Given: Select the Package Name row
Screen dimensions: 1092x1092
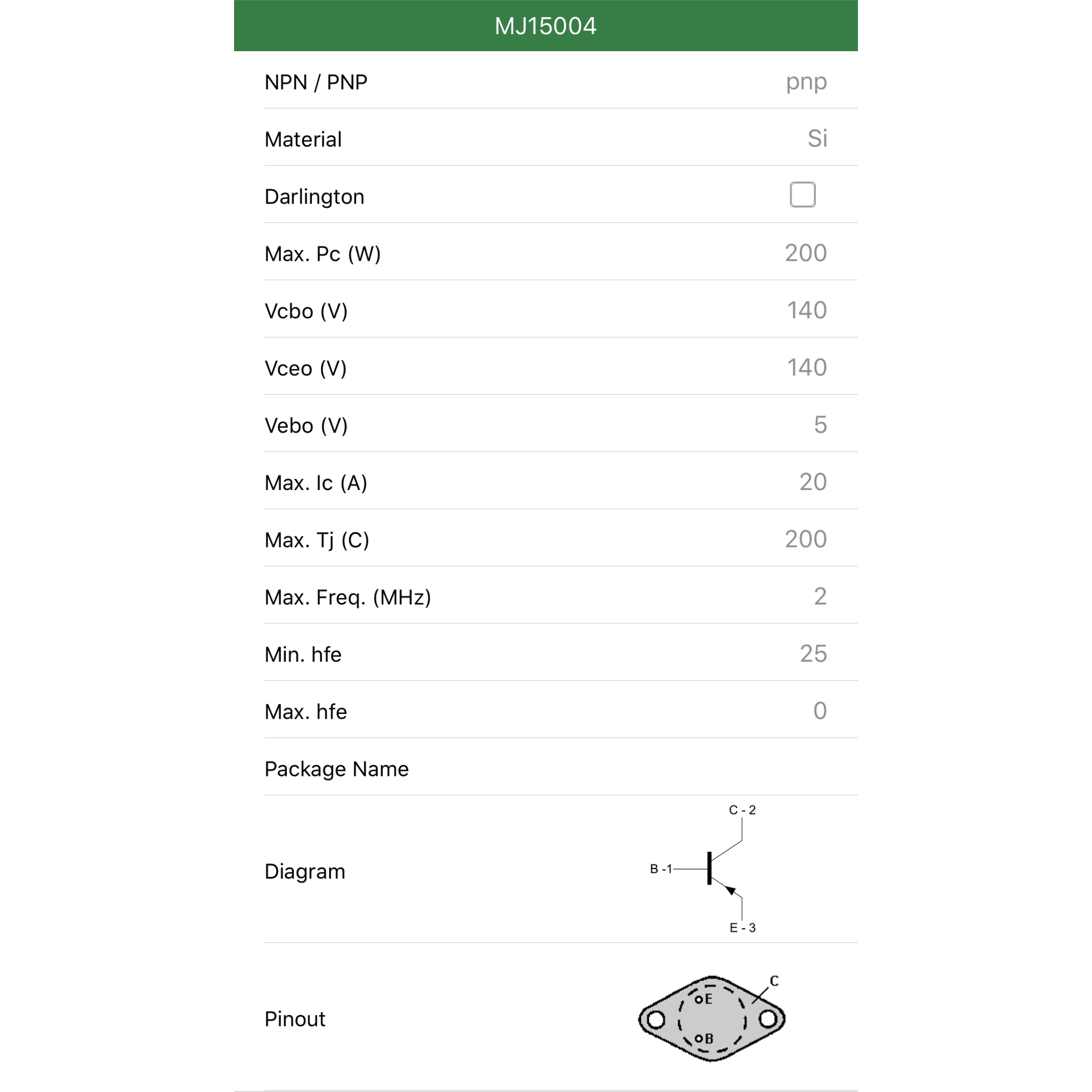Looking at the screenshot, I should click(561, 767).
